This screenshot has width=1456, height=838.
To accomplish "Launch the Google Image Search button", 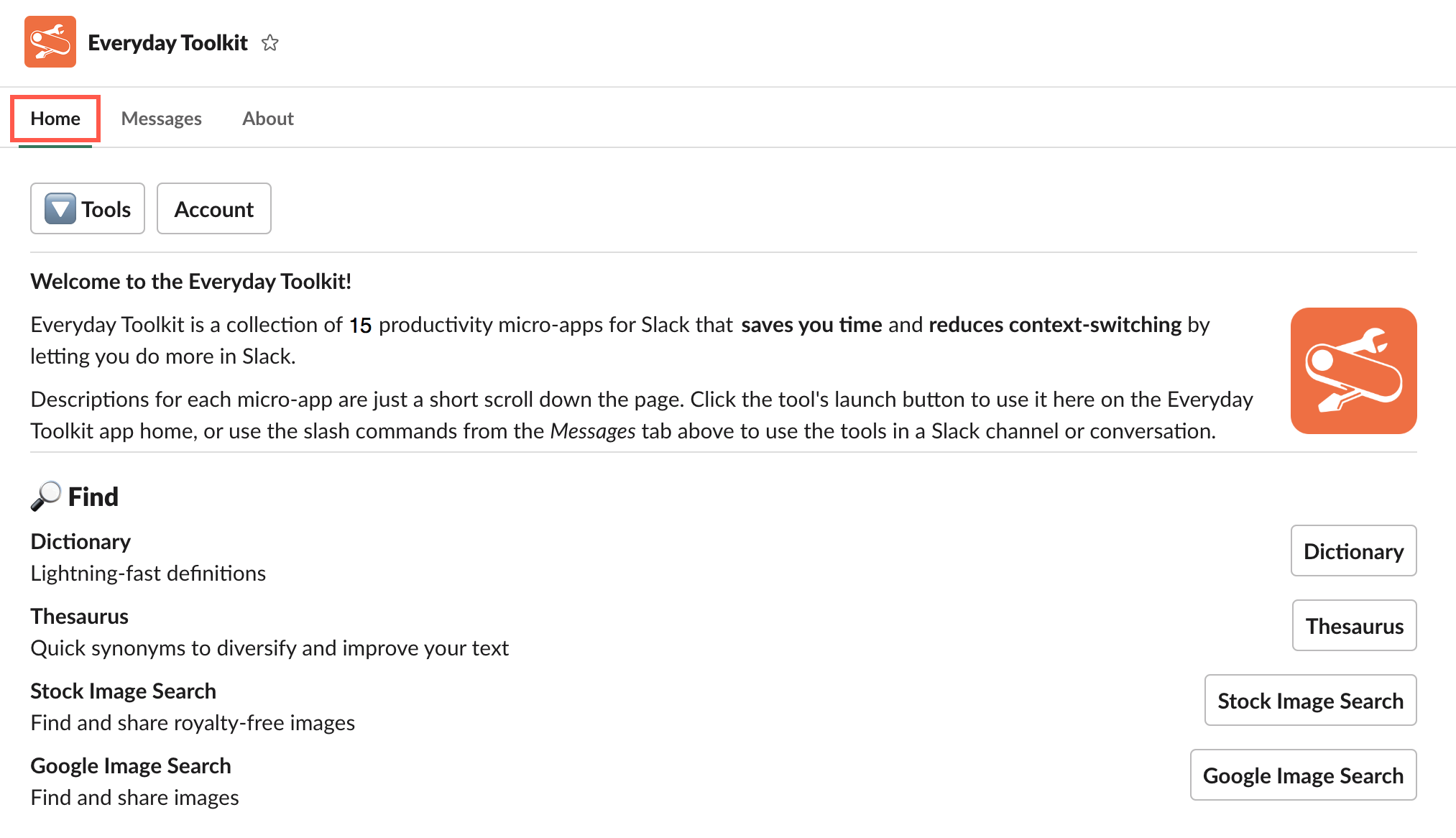I will (1303, 775).
